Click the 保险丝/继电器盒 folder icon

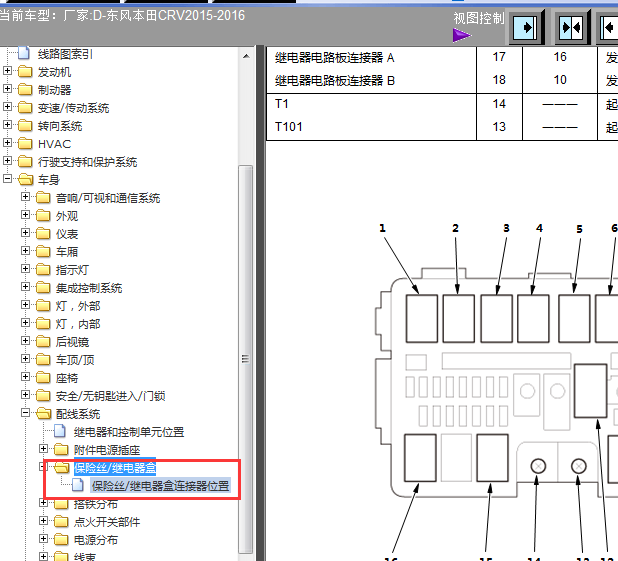62,468
